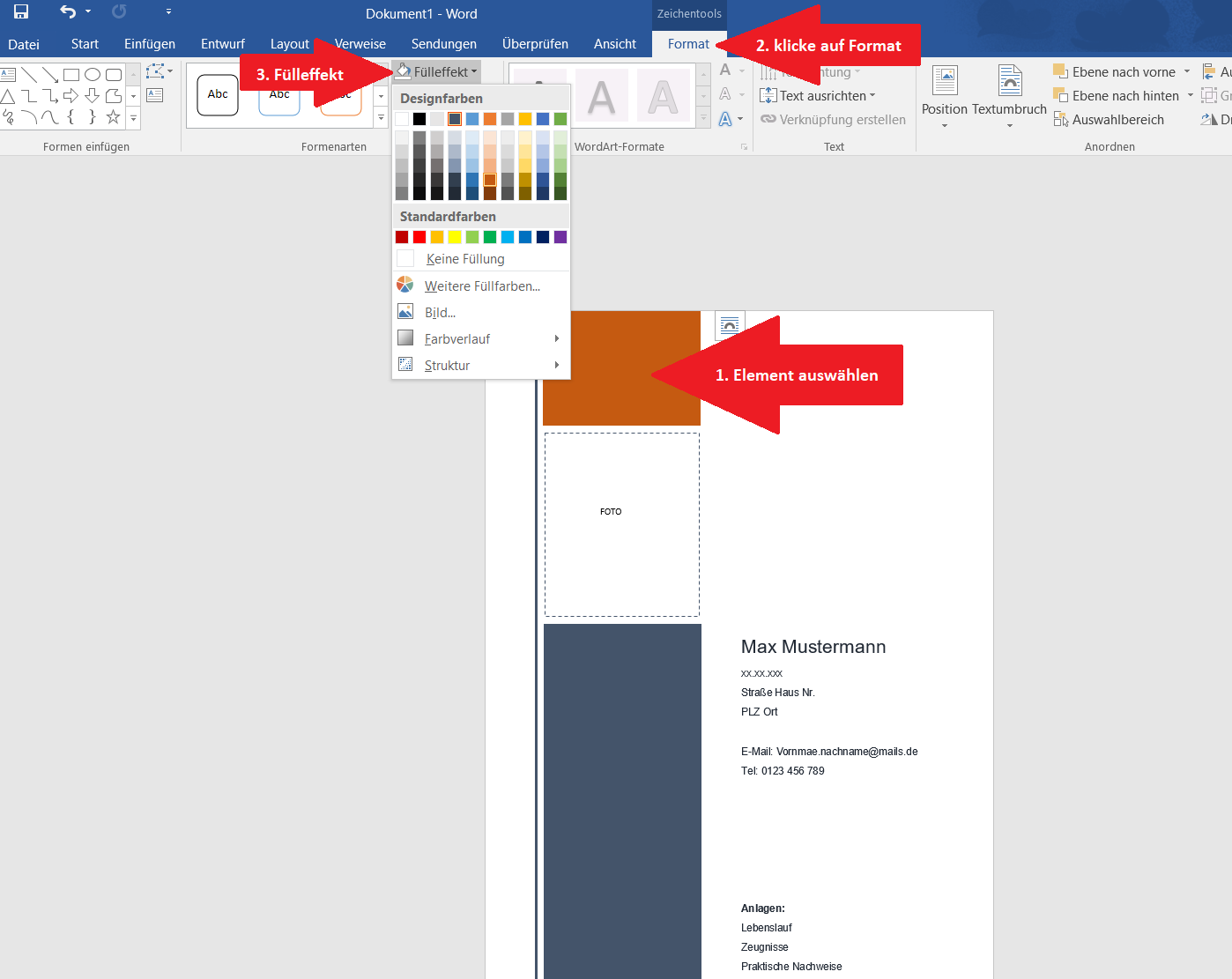Open WordArt-Formate dialog launcher
Viewport: 1232px width, 979px height.
pos(744,147)
